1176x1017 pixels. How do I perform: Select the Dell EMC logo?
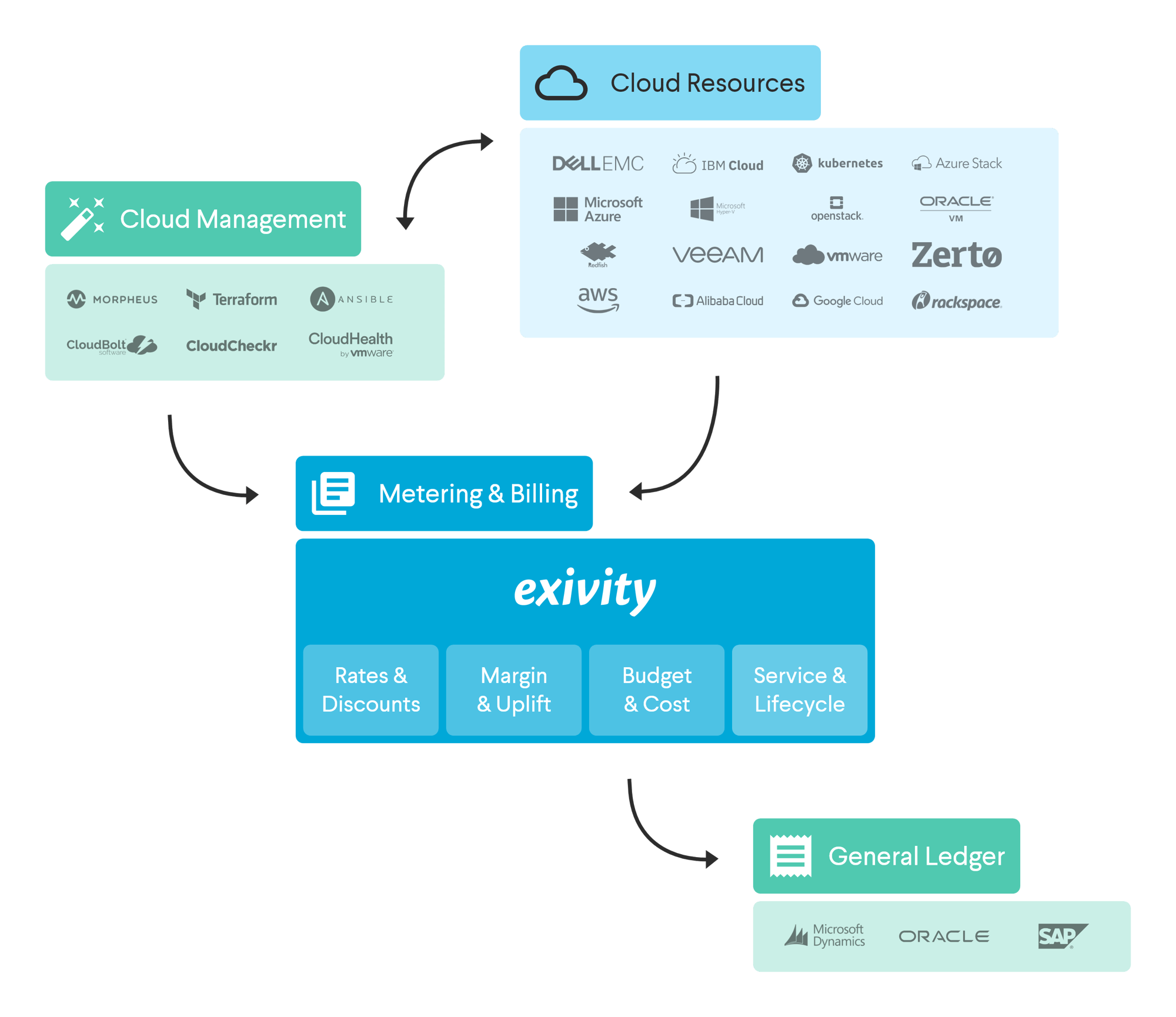click(597, 163)
